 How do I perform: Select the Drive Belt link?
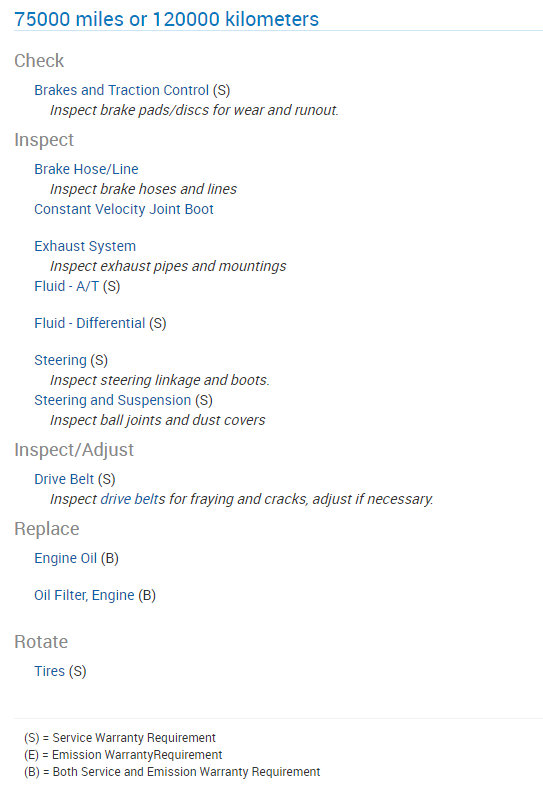pos(64,479)
